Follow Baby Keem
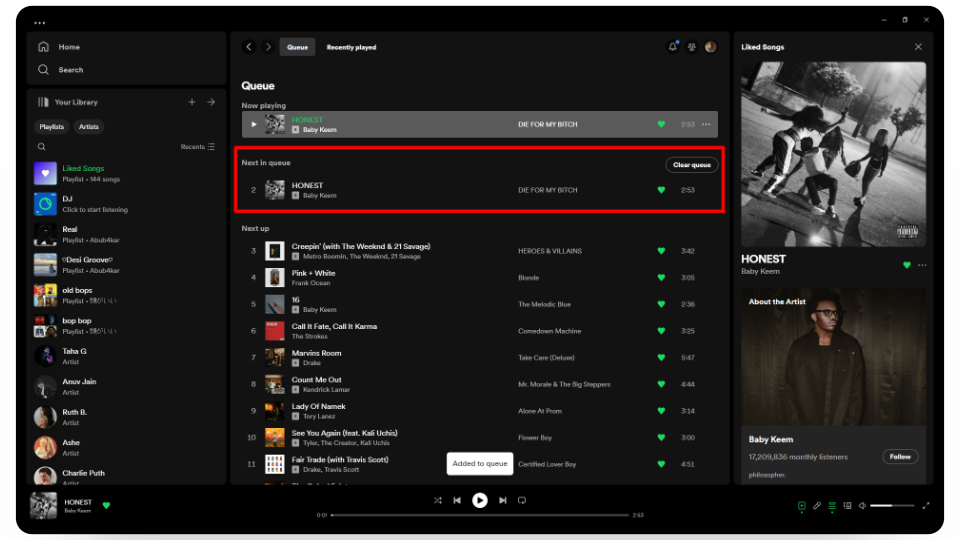 [900, 457]
